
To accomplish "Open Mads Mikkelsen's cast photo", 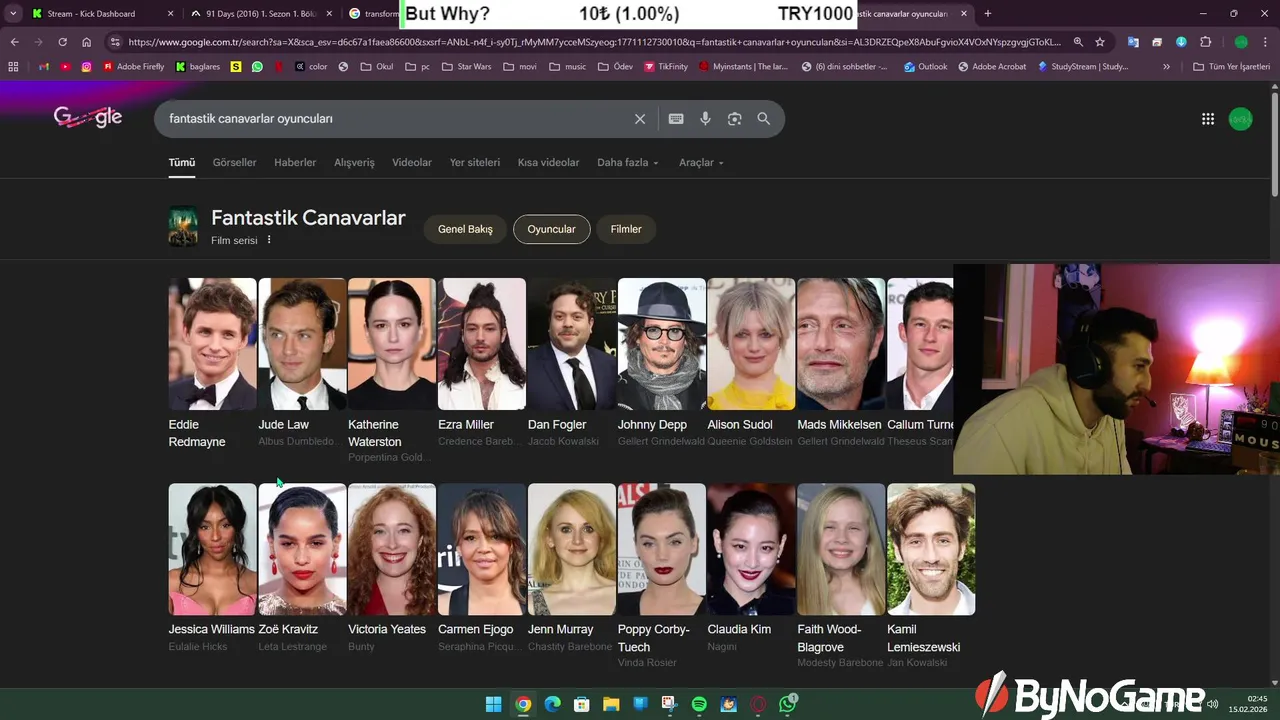I will (841, 344).
